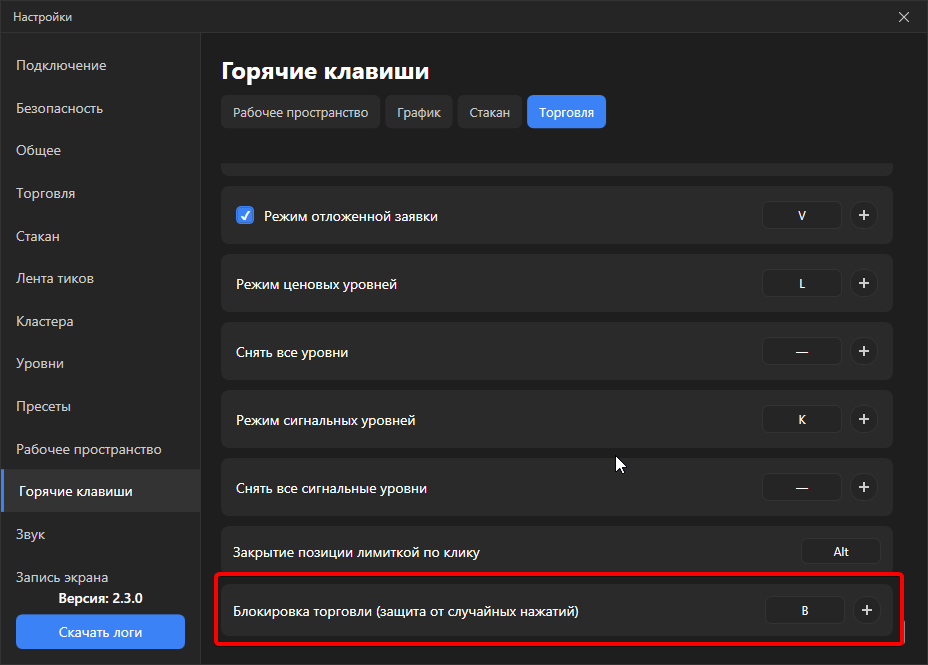The image size is (928, 665).
Task: Add hotkey for Снять все уровни
Action: pyautogui.click(x=863, y=351)
